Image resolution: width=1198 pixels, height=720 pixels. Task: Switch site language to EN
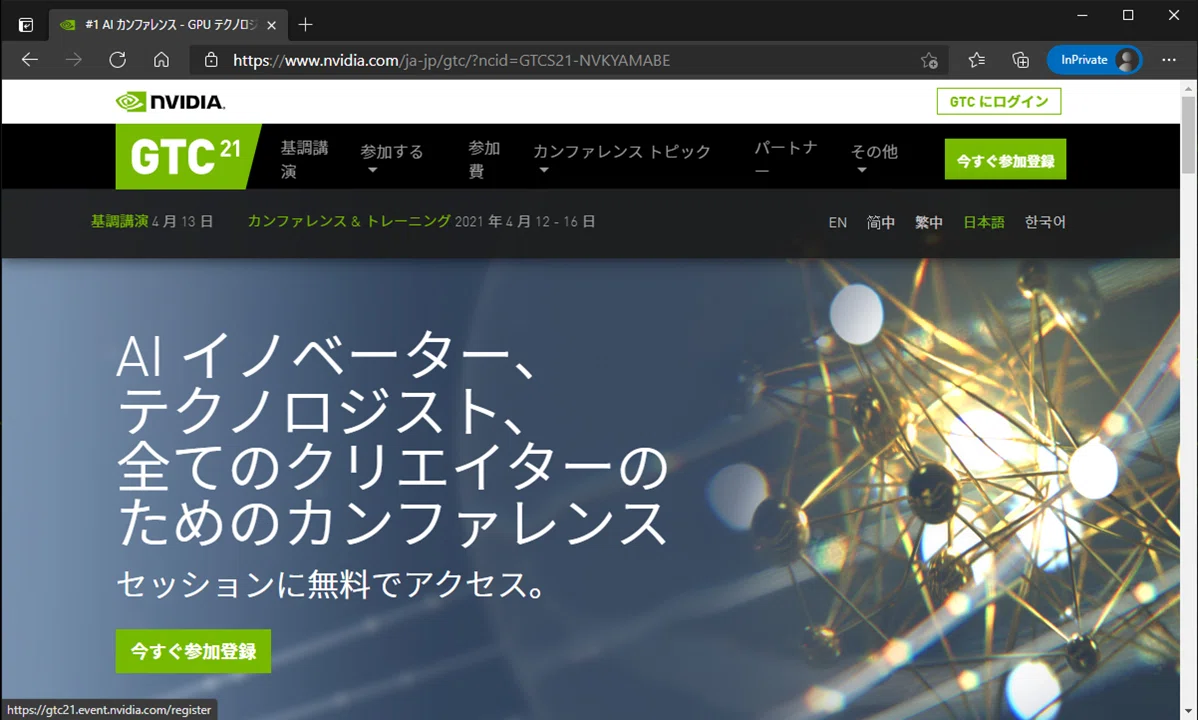pos(837,222)
